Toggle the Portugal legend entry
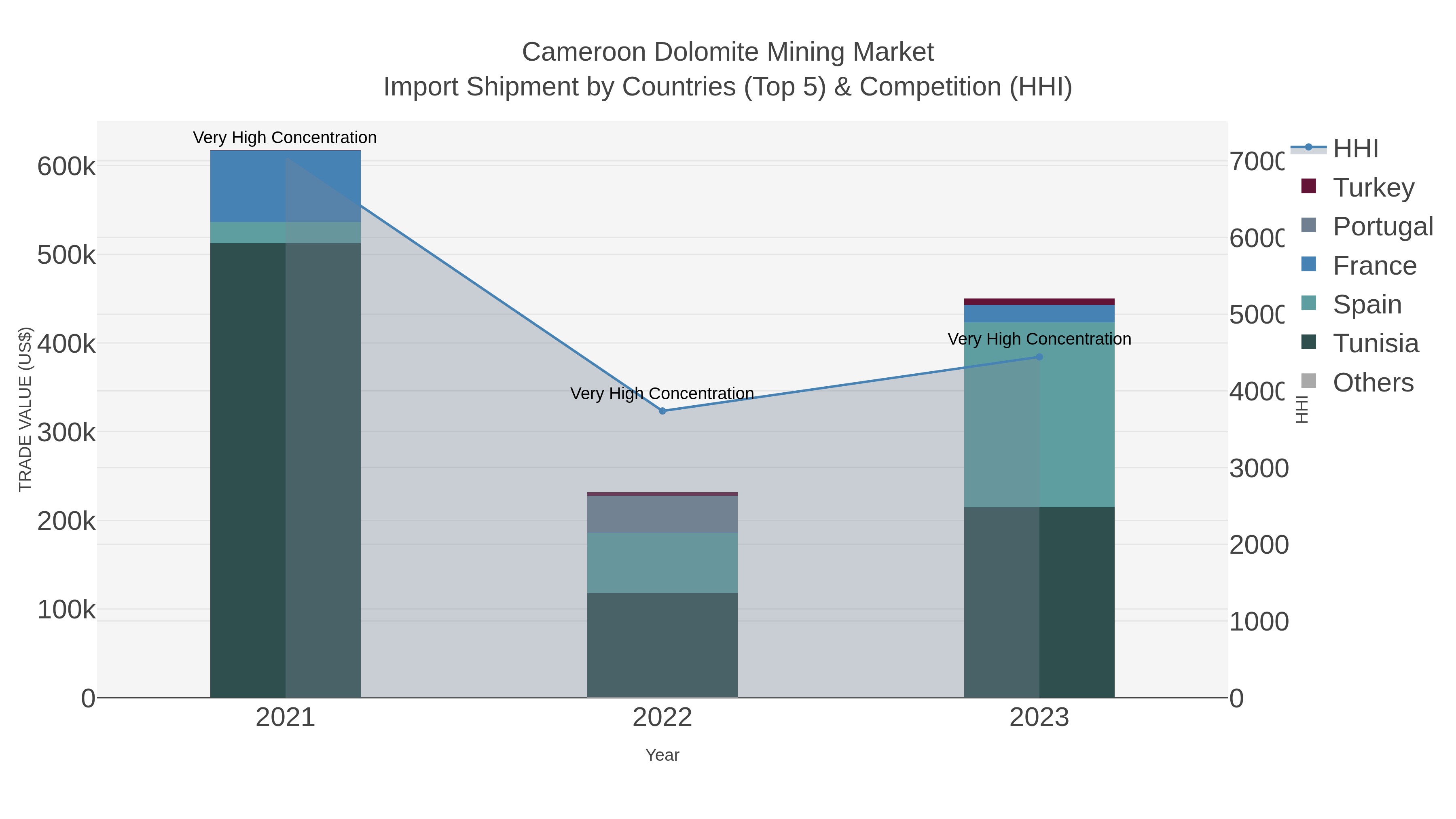Screen dimensions: 1456x819 pos(1367,226)
